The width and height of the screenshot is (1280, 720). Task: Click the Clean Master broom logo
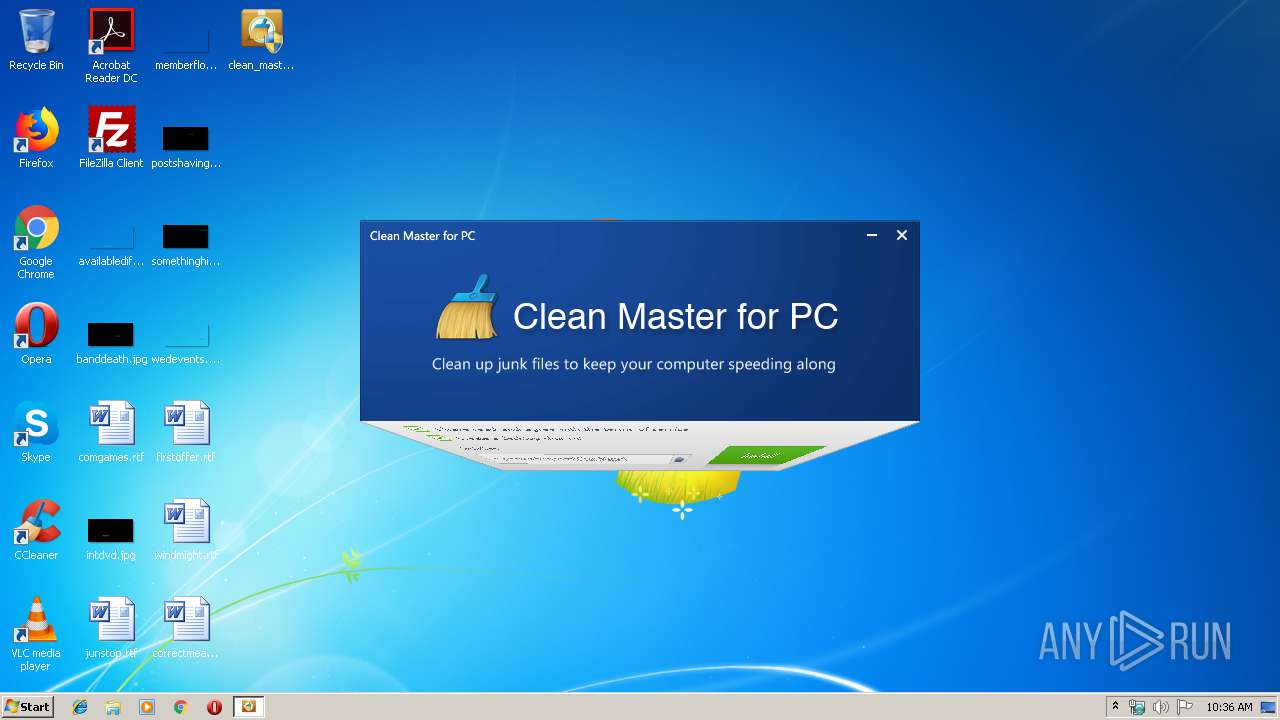[x=468, y=308]
